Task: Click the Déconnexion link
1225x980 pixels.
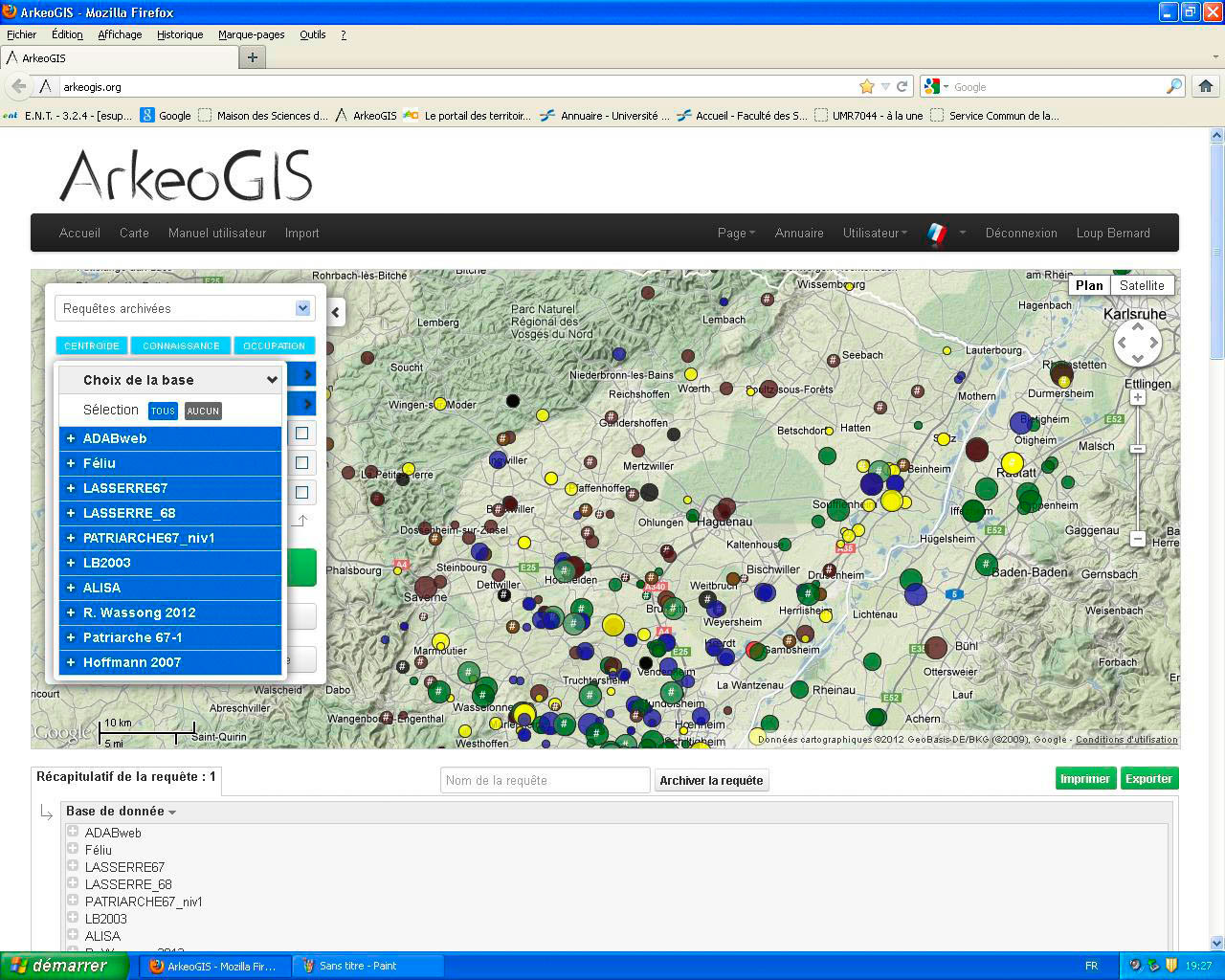Action: pyautogui.click(x=1021, y=233)
